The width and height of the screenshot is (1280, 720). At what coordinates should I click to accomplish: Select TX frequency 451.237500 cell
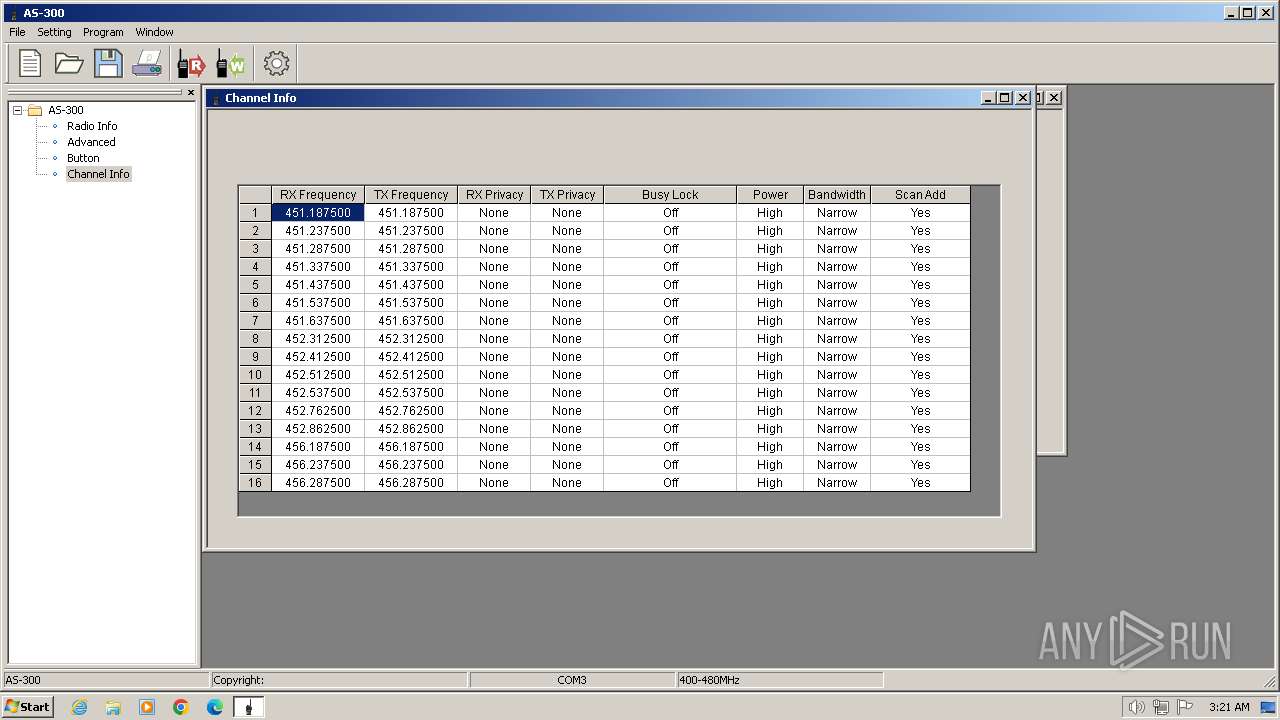tap(411, 231)
